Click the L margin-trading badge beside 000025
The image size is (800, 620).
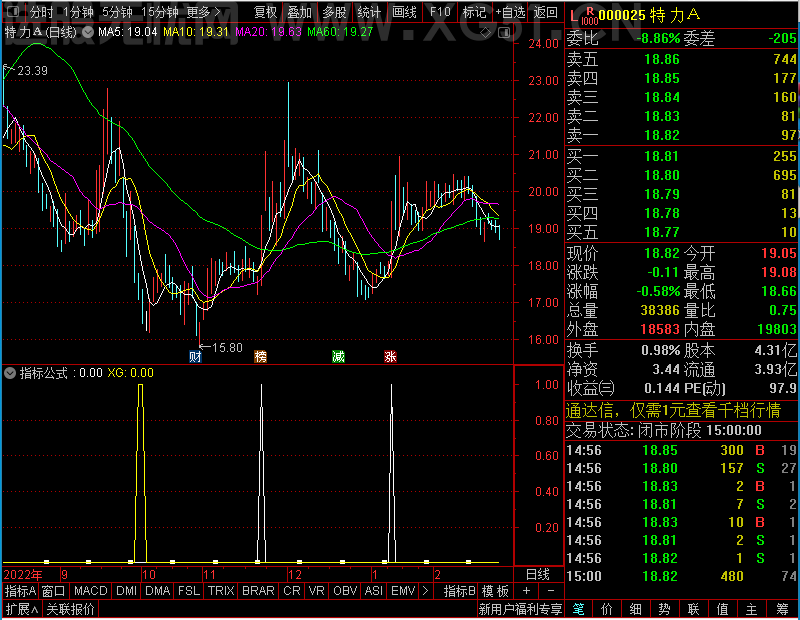pos(574,16)
